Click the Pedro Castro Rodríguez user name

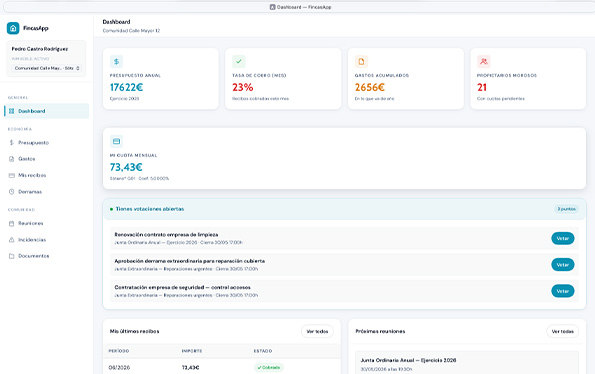coord(40,49)
